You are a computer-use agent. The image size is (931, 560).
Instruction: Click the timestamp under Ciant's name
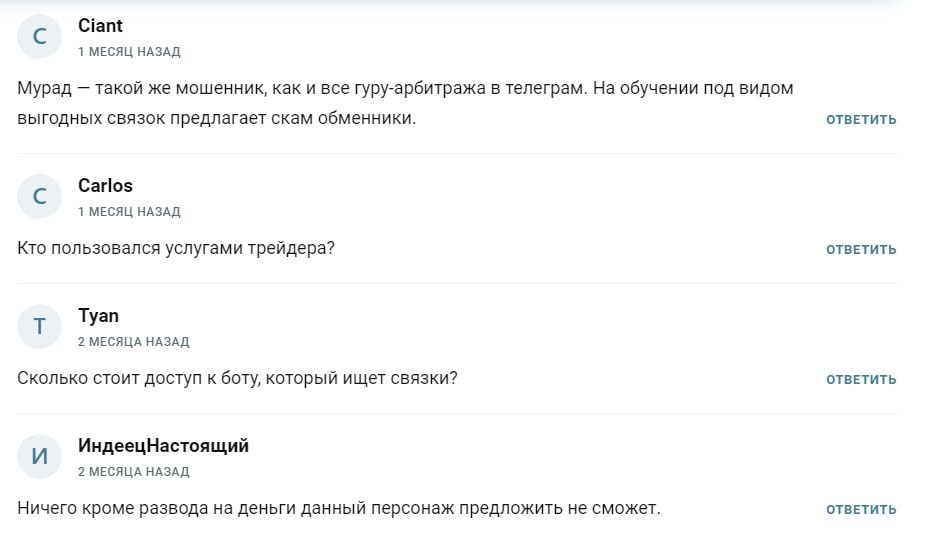point(129,51)
